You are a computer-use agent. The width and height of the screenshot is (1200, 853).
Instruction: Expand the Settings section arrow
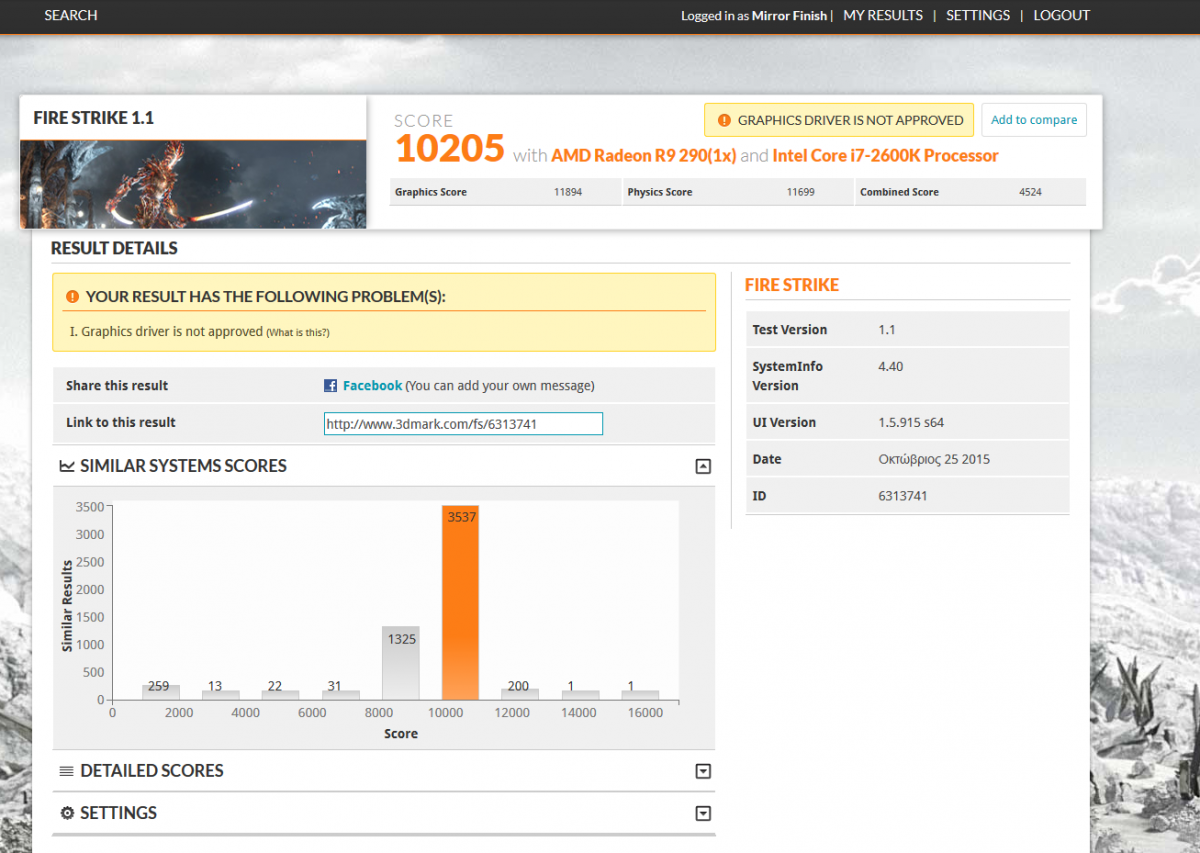pyautogui.click(x=703, y=813)
